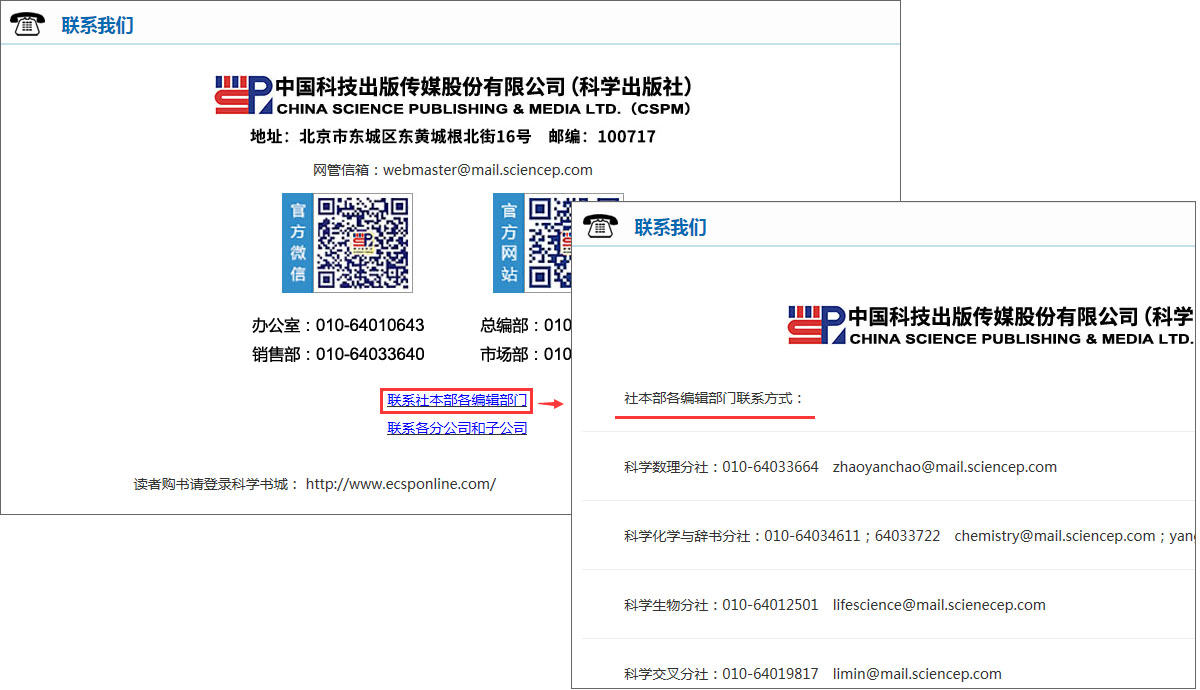The height and width of the screenshot is (690, 1200).
Task: Click the 官方网站 QR code
Action: (x=549, y=243)
